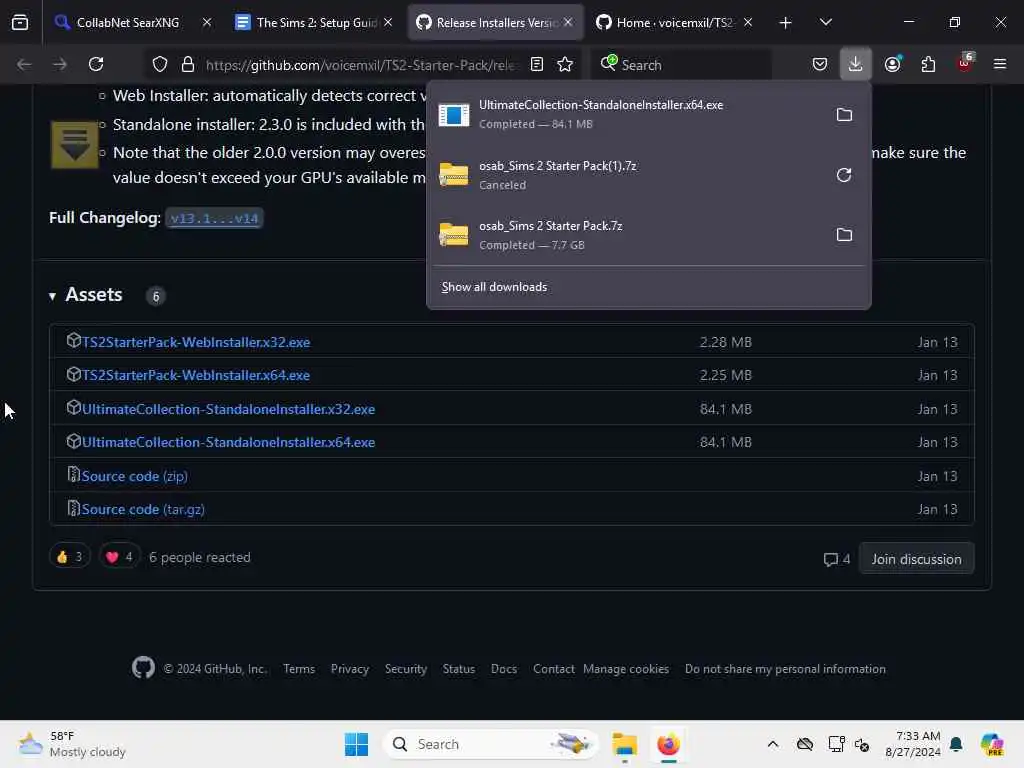Reload the current GitHub page
This screenshot has height=768, width=1024.
tap(96, 64)
